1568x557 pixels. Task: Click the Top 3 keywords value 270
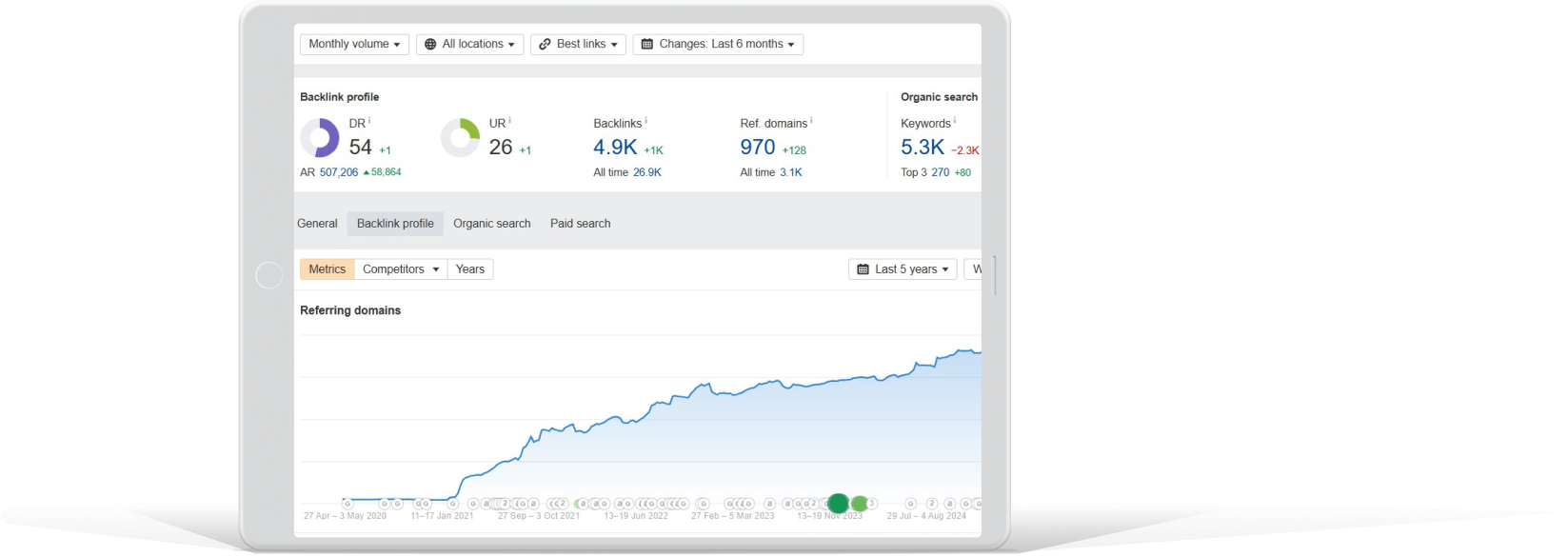coord(941,172)
